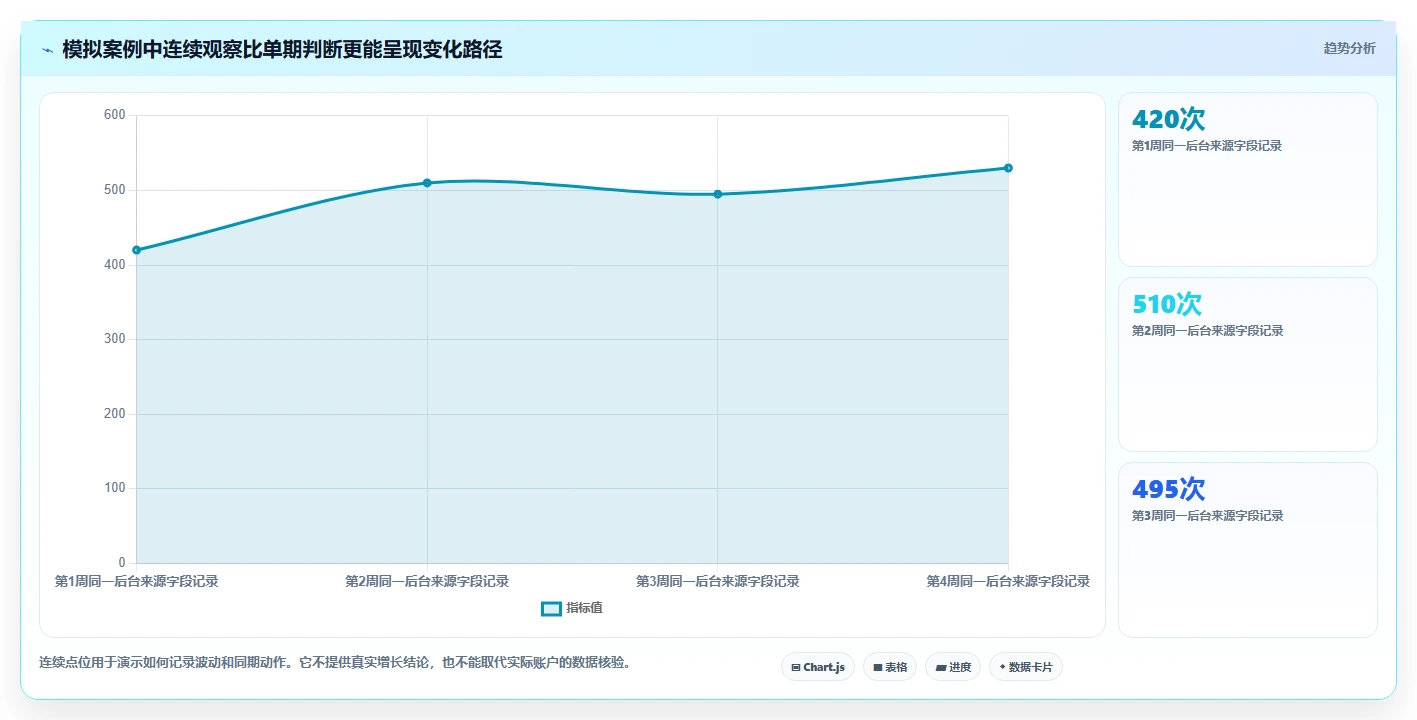The height and width of the screenshot is (720, 1417).
Task: Click the week 4 data point at 530
Action: (1008, 168)
